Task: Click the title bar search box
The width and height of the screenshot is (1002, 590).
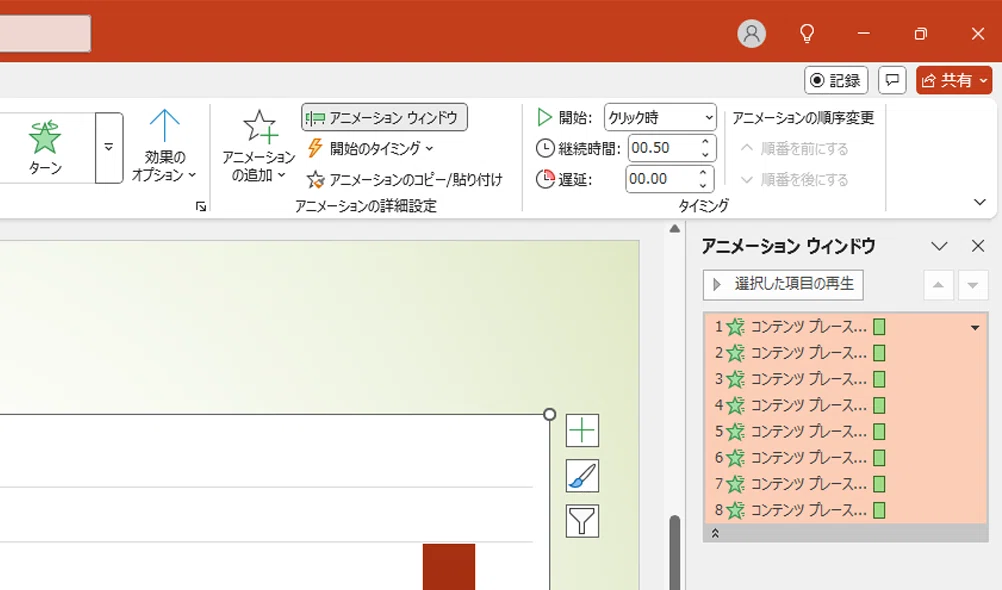Action: 45,34
